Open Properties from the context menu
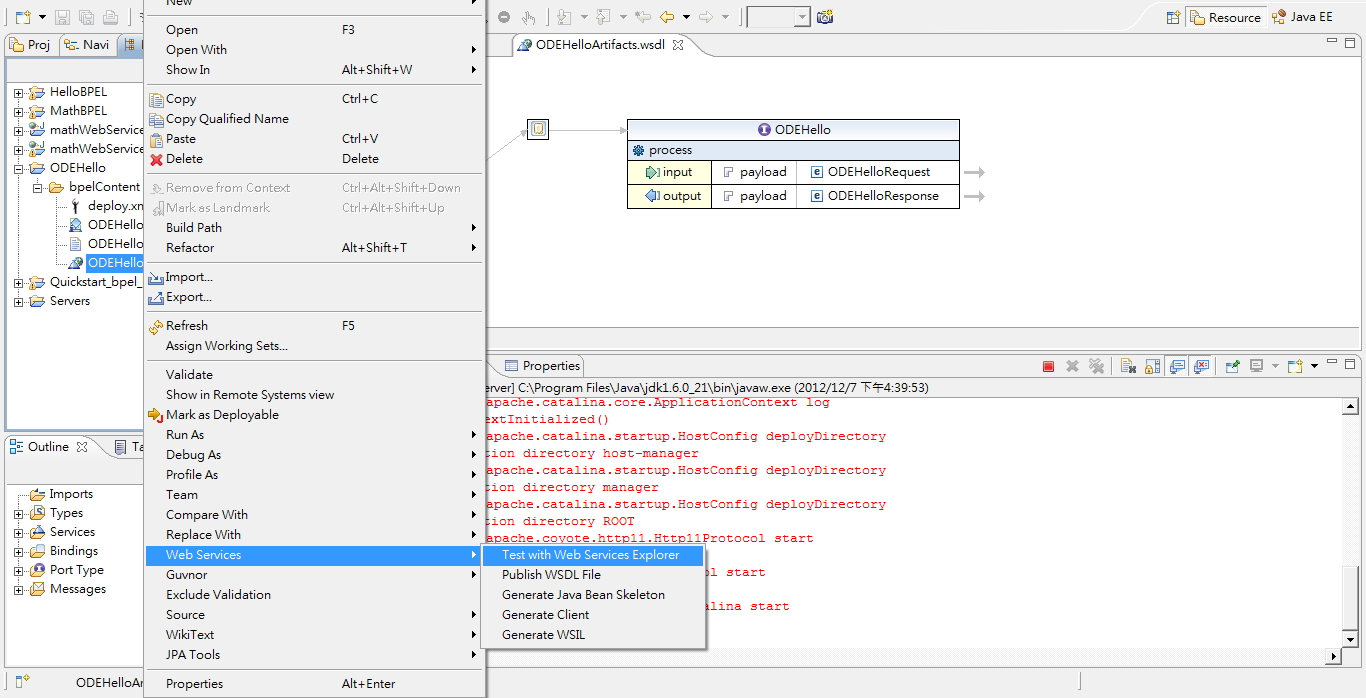 (x=315, y=684)
